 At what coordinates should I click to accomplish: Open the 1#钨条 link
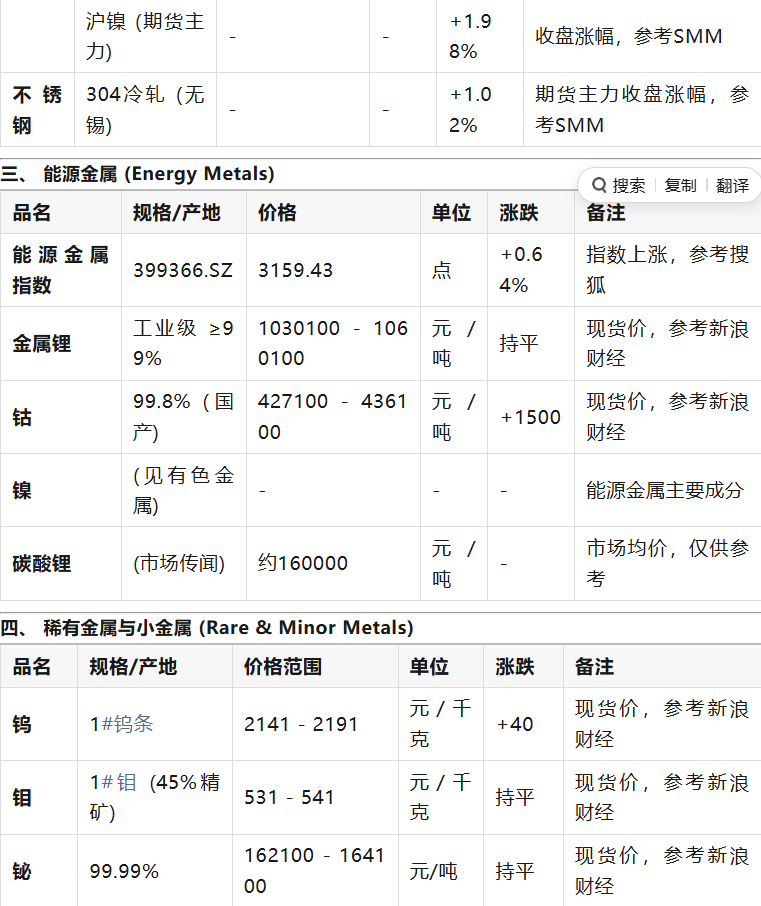pos(121,724)
